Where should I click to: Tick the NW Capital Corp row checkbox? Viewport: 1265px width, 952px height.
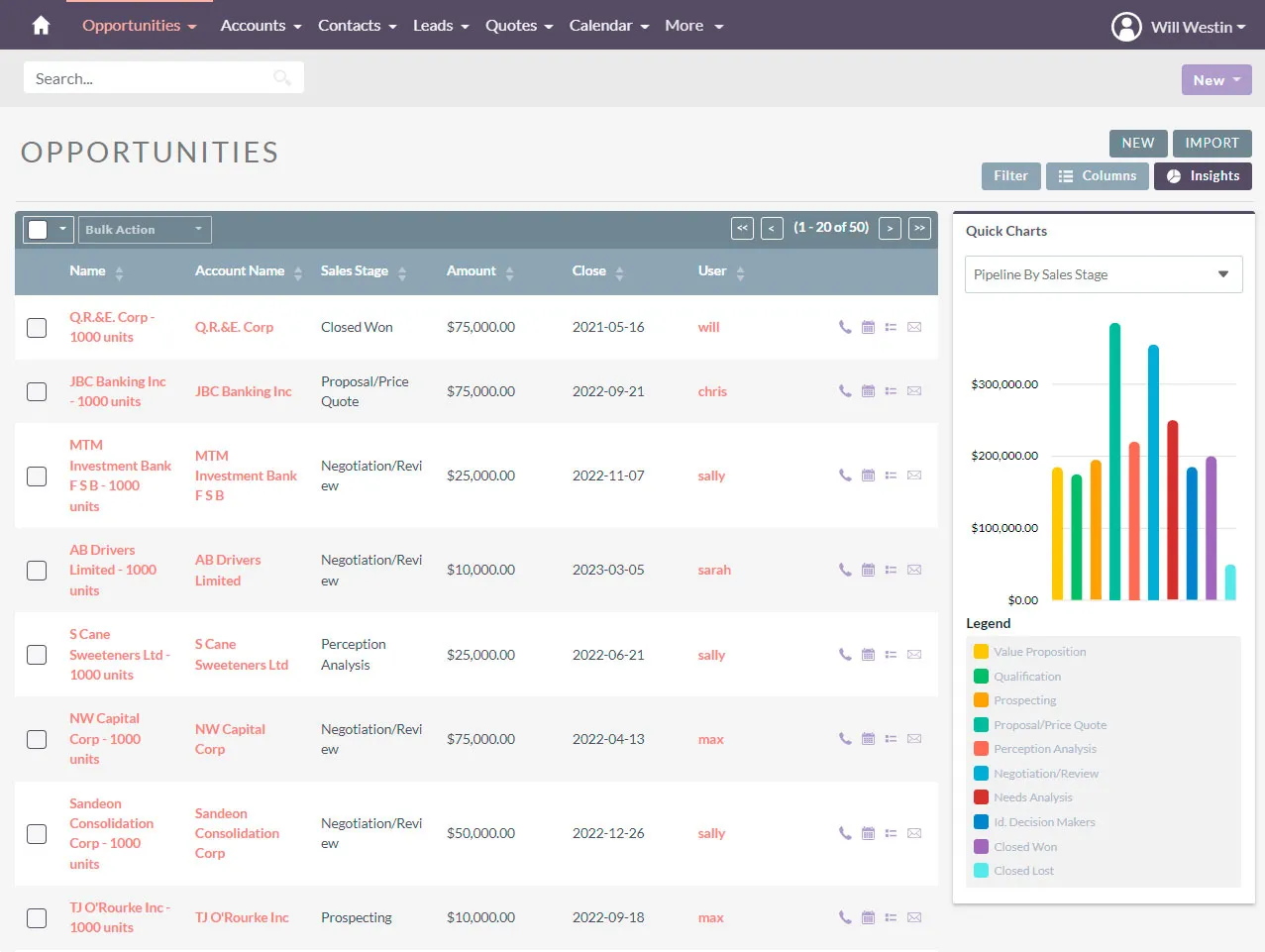click(x=37, y=739)
